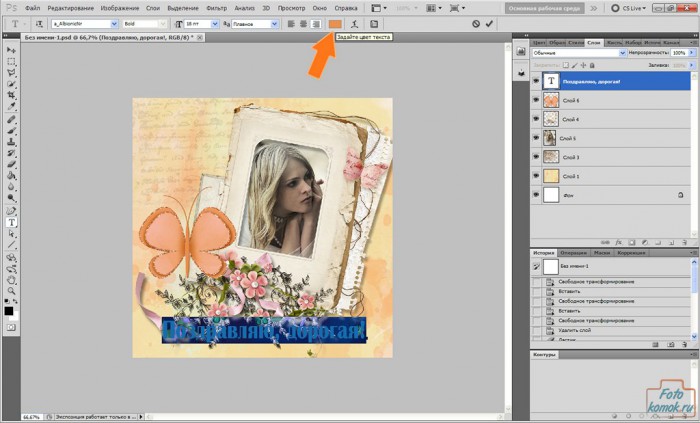
Task: Click left align text icon
Action: tap(292, 23)
